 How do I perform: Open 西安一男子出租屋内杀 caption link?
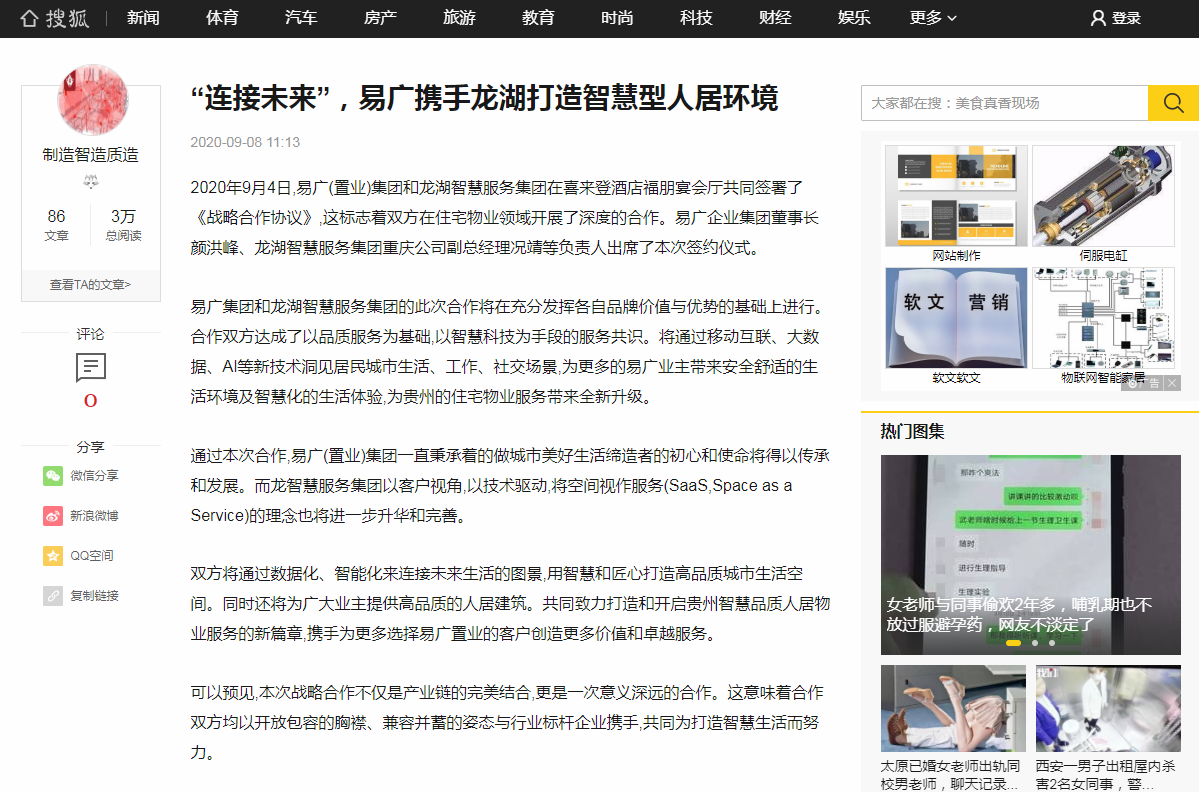(1106, 774)
